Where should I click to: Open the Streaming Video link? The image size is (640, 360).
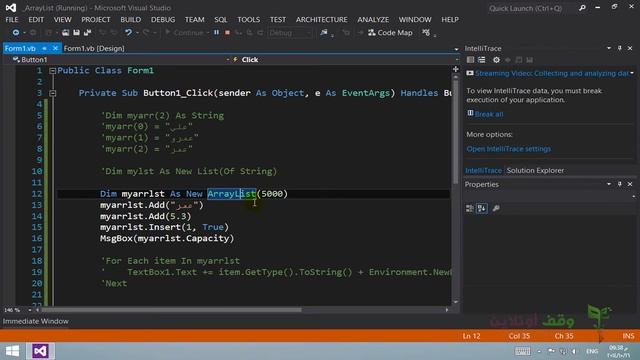click(551, 73)
